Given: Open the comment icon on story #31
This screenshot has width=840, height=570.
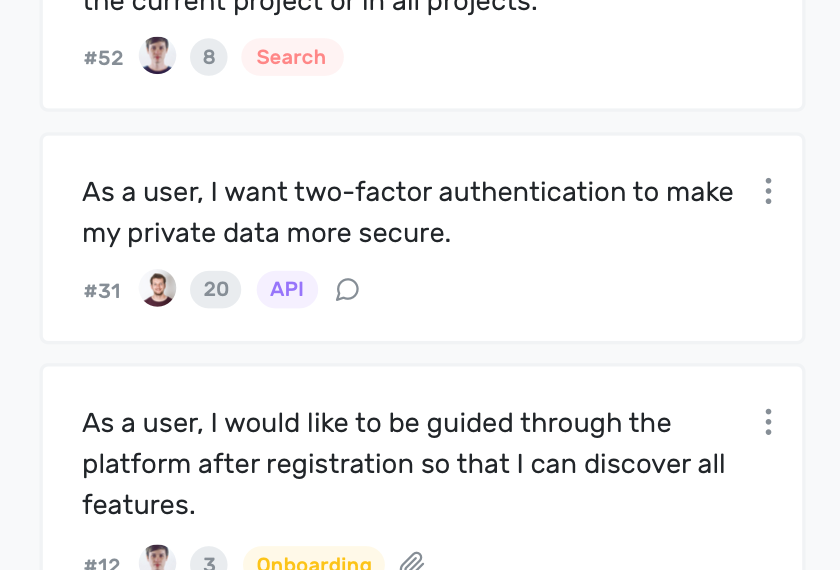Looking at the screenshot, I should tap(347, 290).
